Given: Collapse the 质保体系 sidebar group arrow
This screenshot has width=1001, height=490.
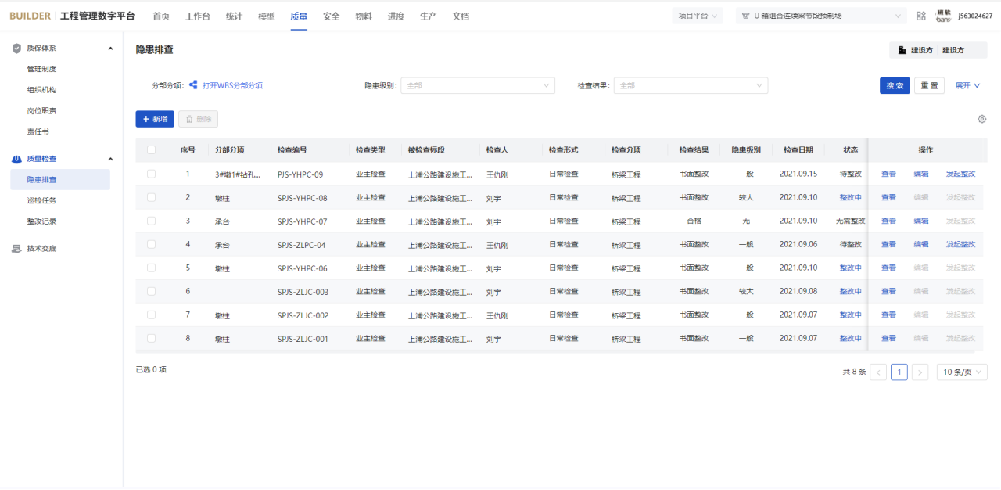Looking at the screenshot, I should click(x=110, y=48).
